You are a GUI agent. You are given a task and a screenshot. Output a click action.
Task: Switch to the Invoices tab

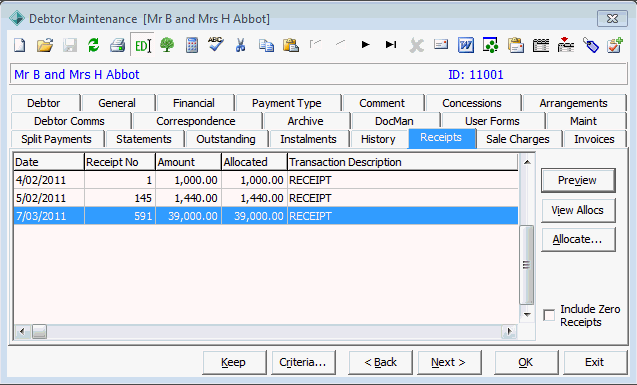tap(595, 139)
